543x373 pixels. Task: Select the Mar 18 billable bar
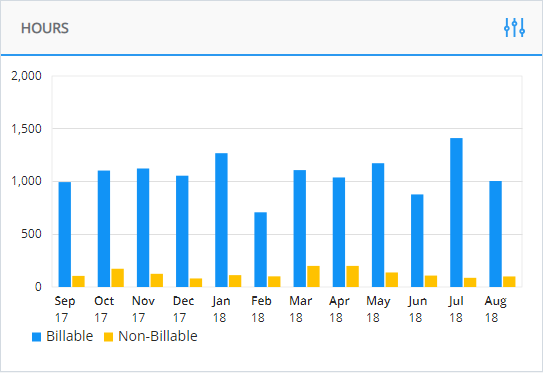pos(300,228)
